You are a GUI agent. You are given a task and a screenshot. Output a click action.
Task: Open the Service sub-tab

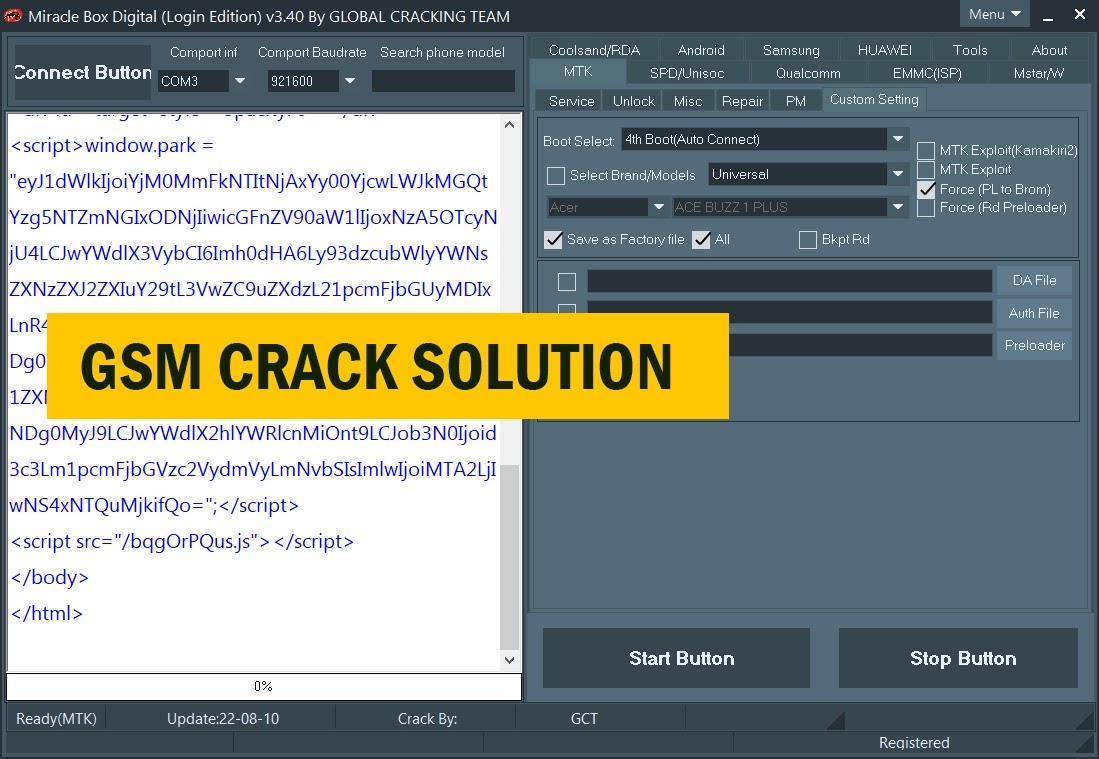[571, 101]
